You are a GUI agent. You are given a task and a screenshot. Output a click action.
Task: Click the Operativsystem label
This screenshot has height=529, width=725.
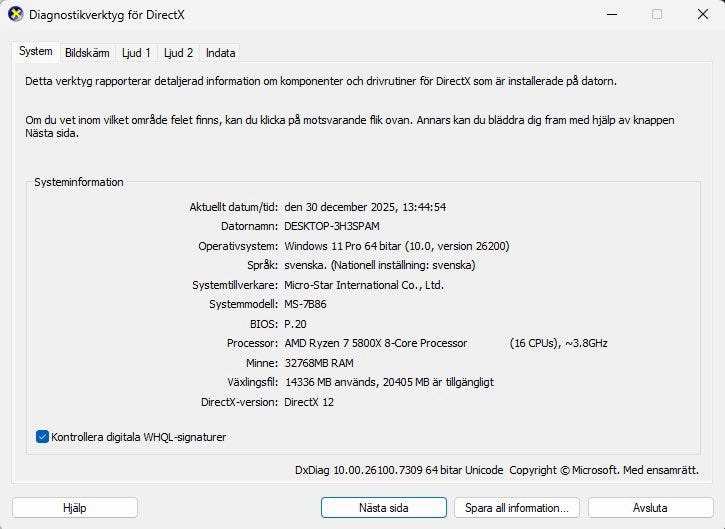[238, 246]
